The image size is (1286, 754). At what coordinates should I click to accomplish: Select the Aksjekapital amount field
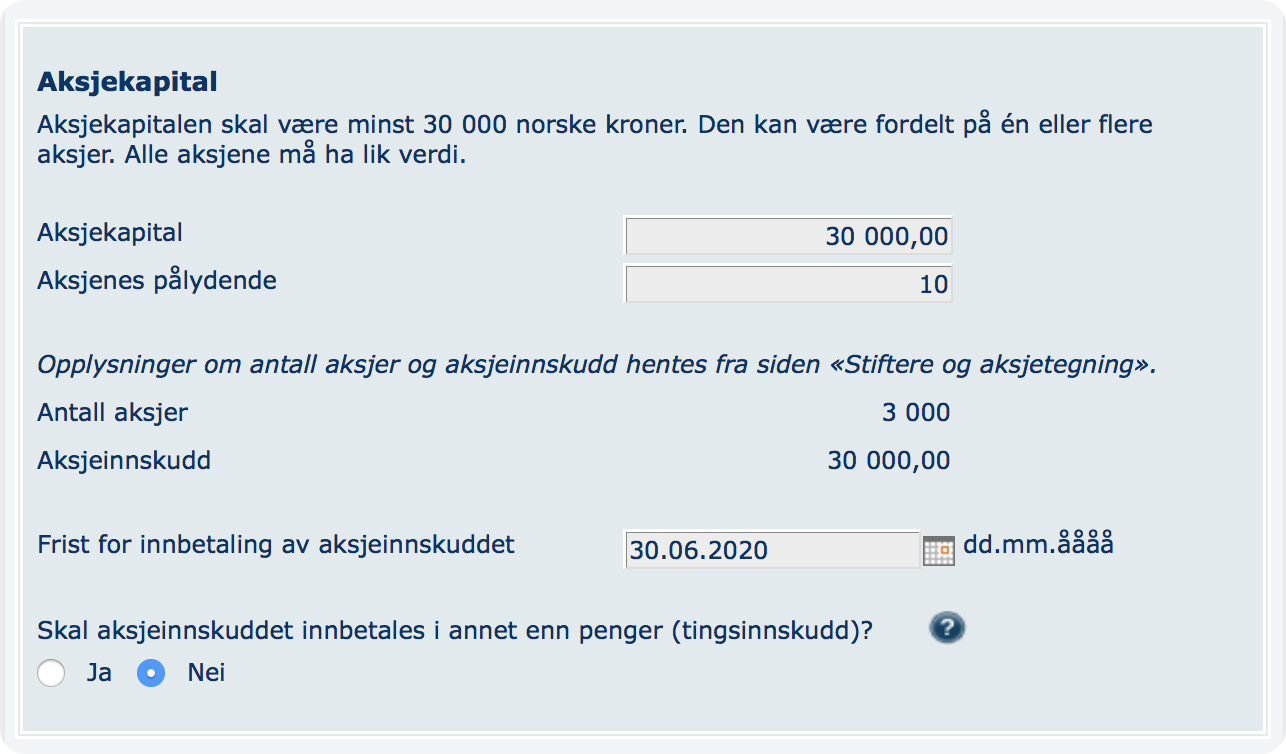point(788,235)
